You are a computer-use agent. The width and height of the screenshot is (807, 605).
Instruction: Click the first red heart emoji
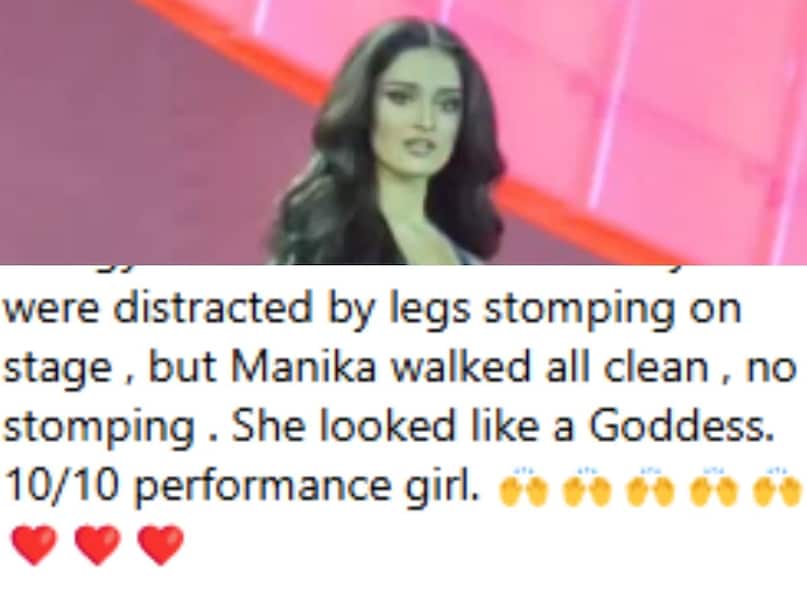(34, 545)
